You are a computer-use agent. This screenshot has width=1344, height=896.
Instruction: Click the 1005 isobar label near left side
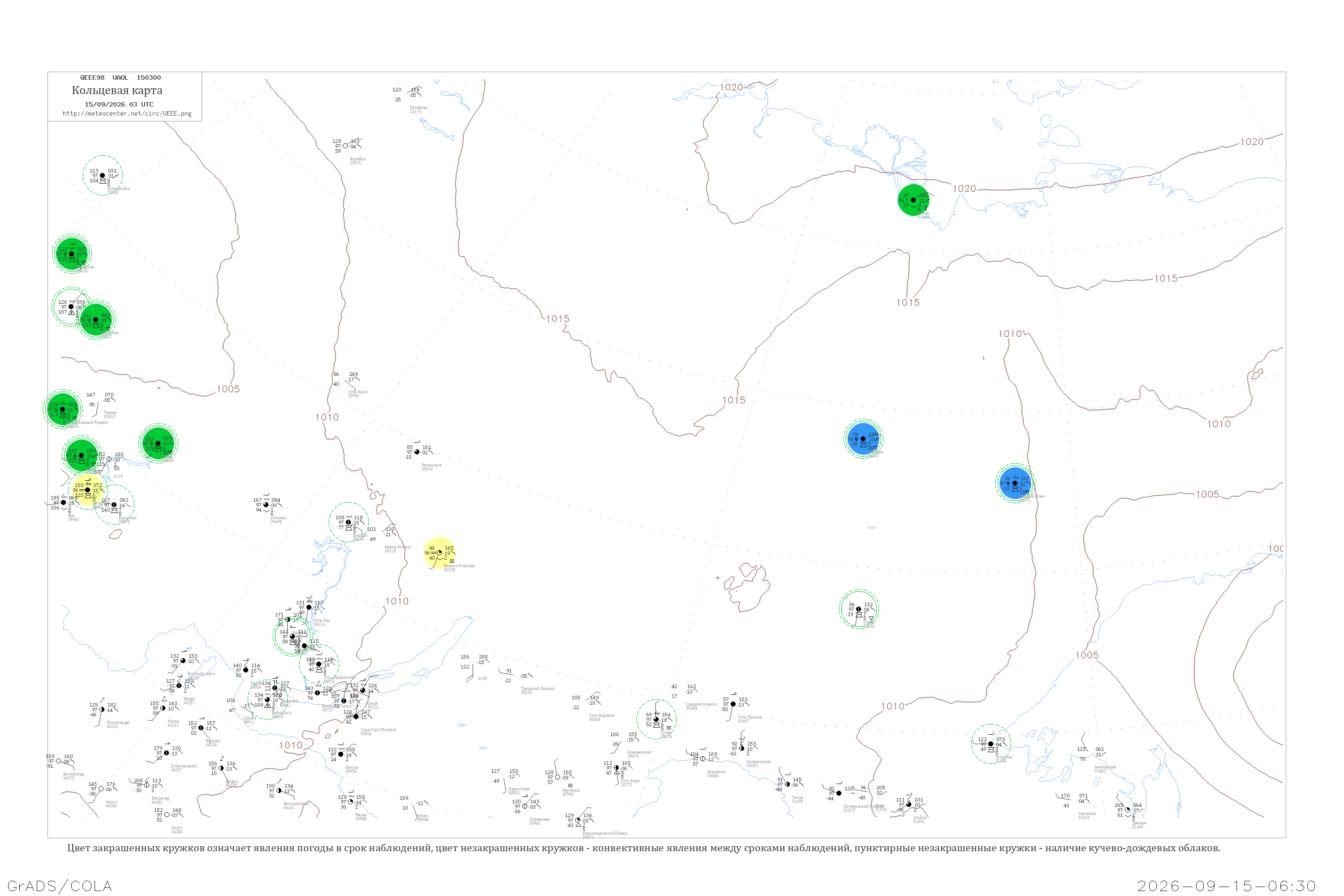228,389
